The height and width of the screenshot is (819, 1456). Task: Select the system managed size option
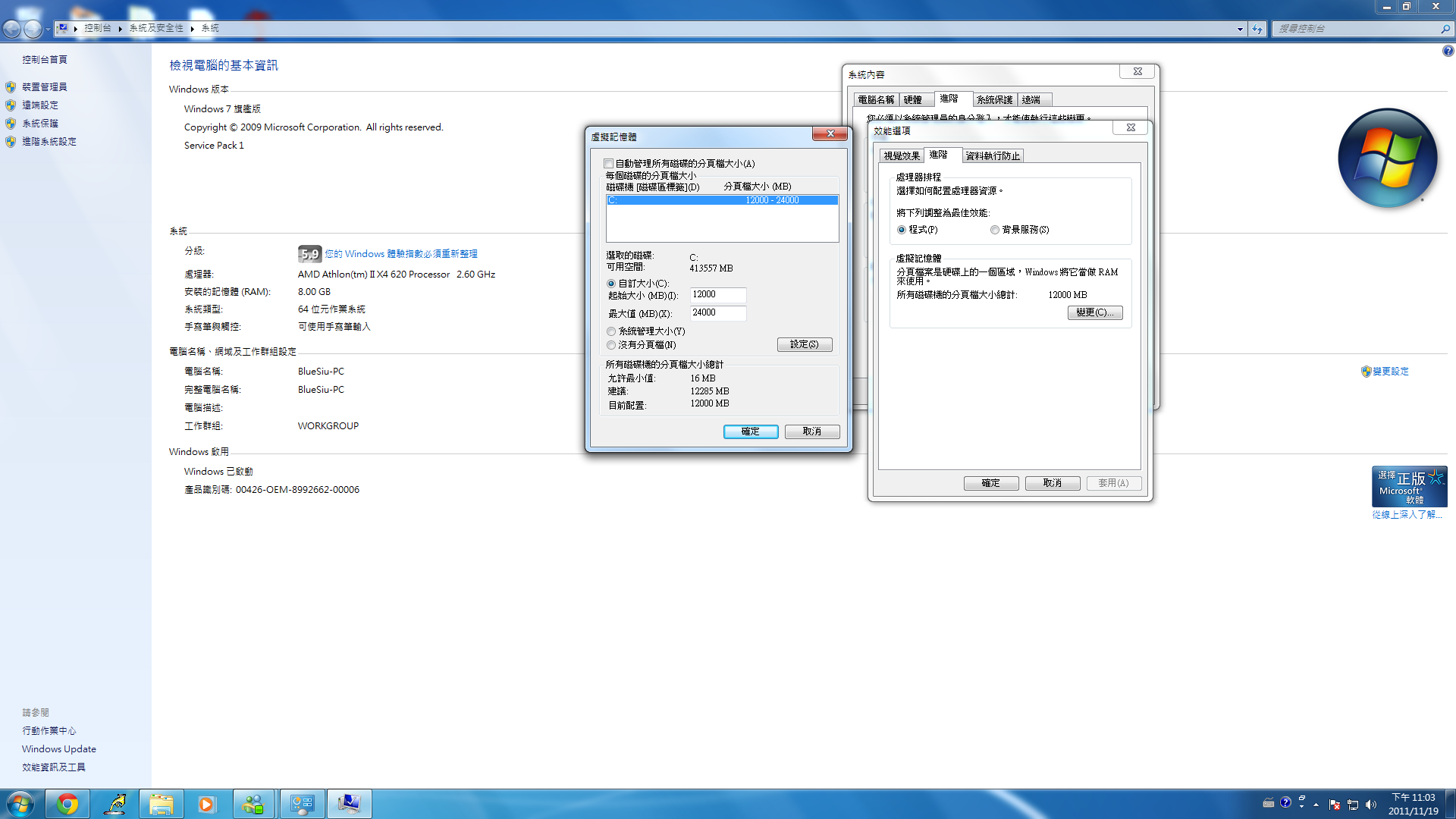[611, 331]
